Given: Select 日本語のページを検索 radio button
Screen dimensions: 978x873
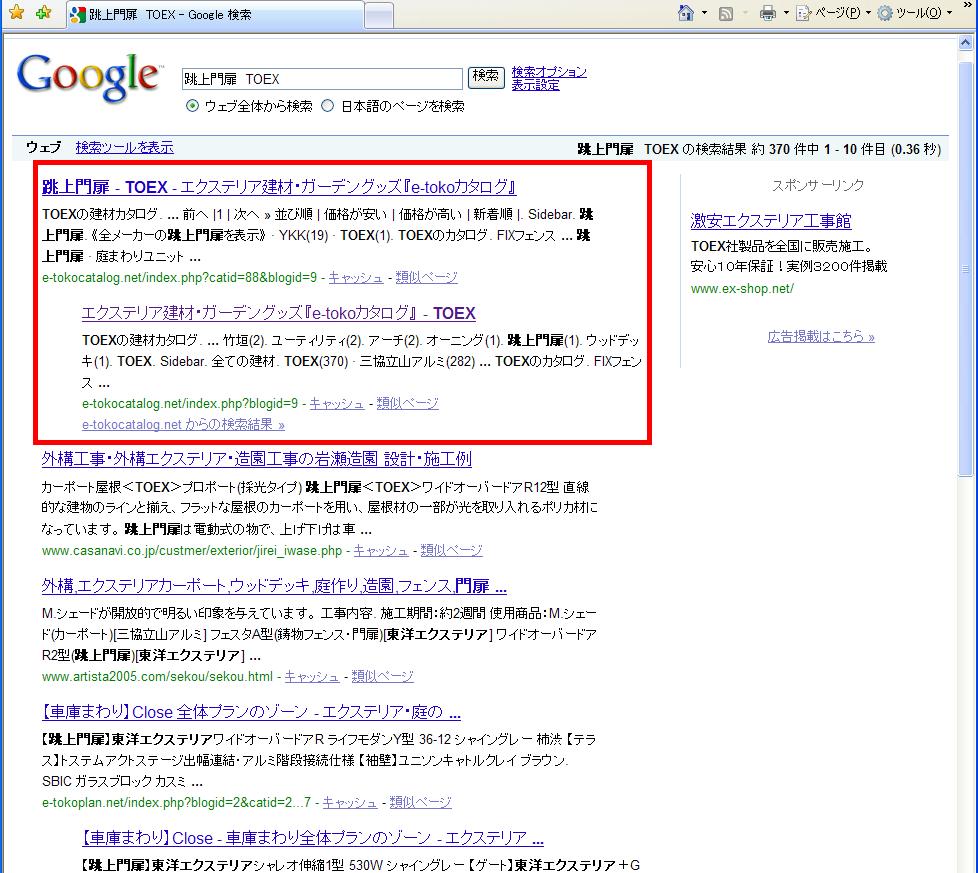Looking at the screenshot, I should pyautogui.click(x=328, y=106).
